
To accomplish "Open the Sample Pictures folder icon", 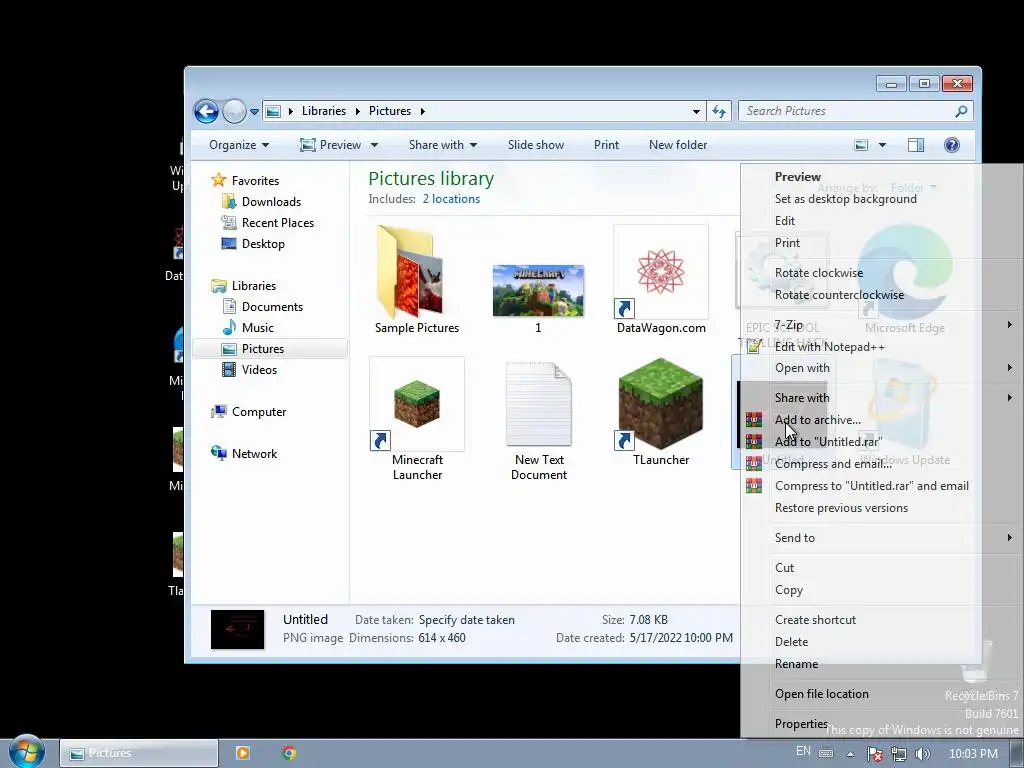I will [411, 272].
